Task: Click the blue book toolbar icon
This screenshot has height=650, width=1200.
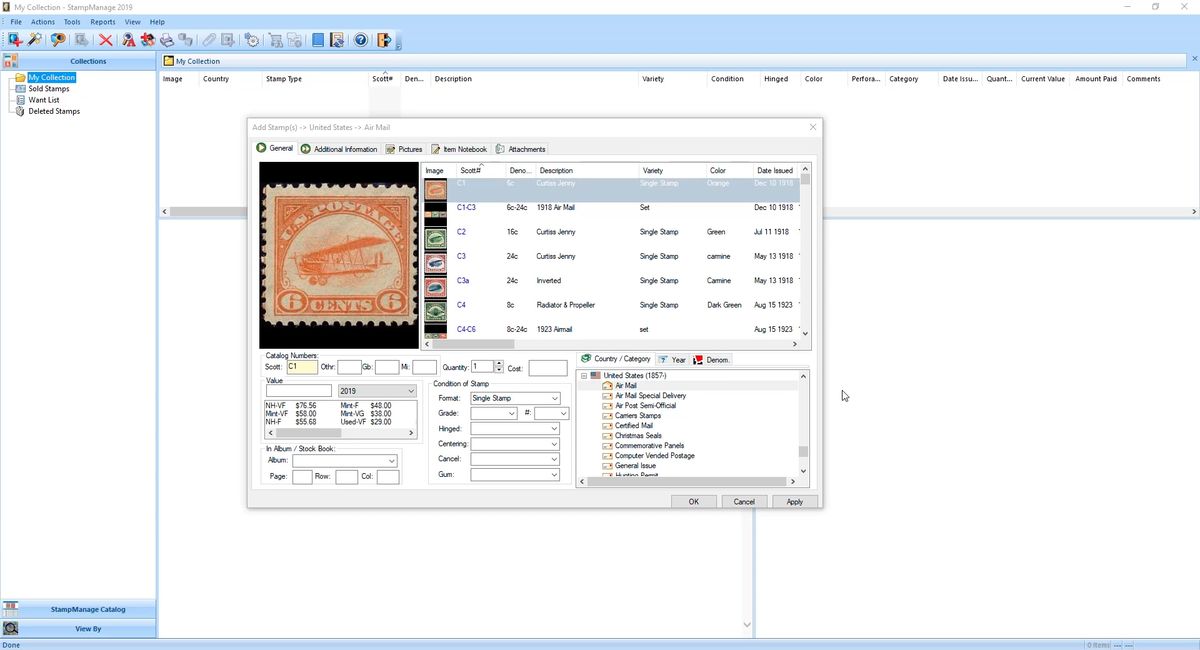Action: [x=318, y=40]
